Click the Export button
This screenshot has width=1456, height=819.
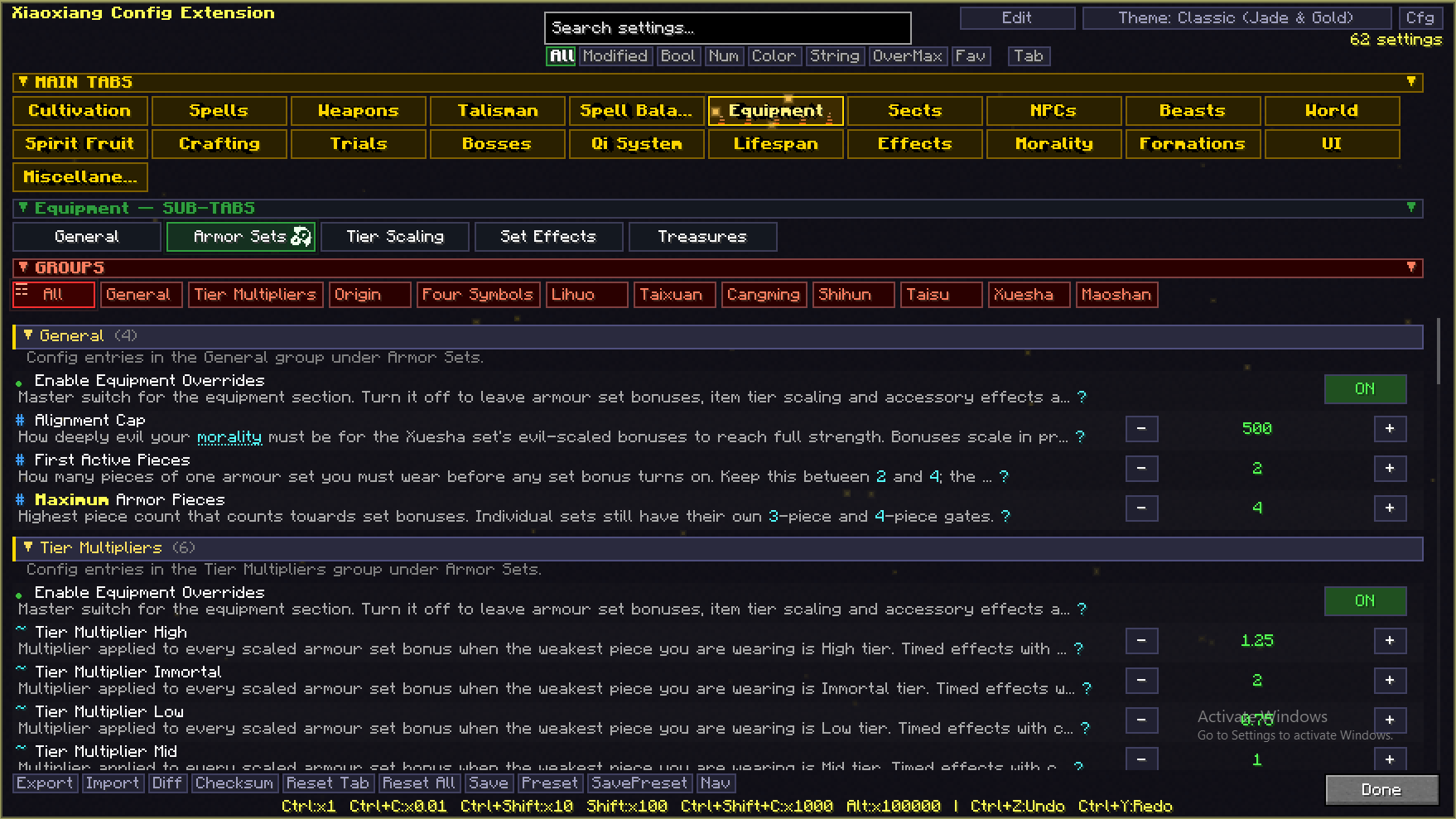45,783
